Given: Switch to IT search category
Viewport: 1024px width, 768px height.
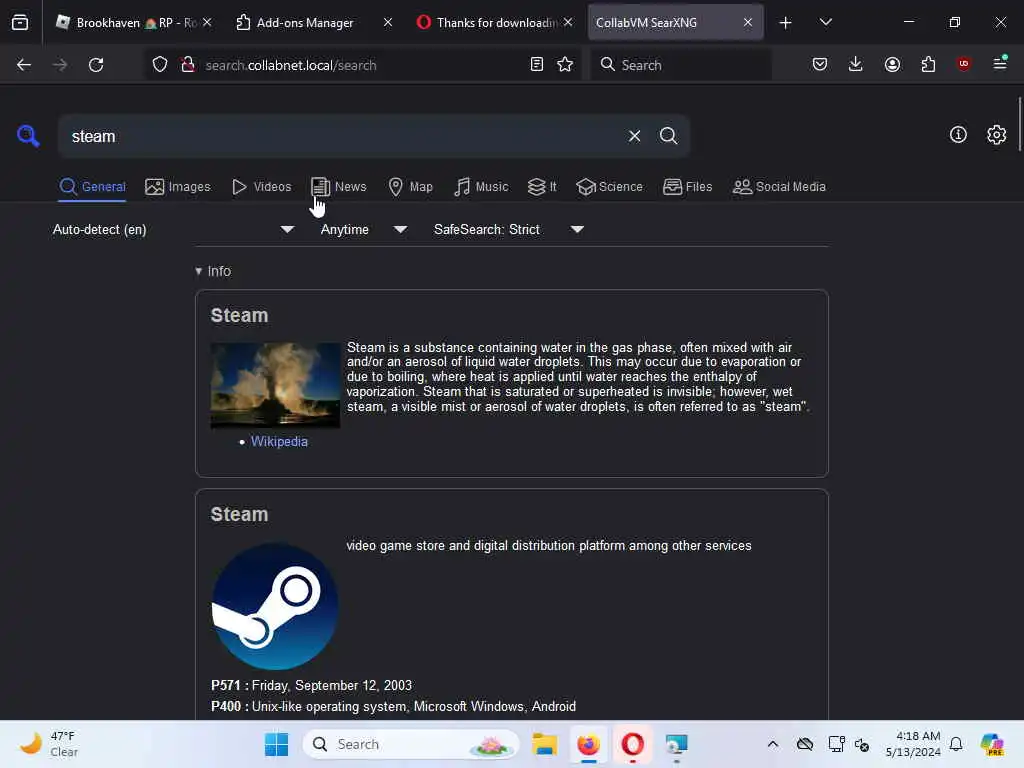Looking at the screenshot, I should [542, 187].
